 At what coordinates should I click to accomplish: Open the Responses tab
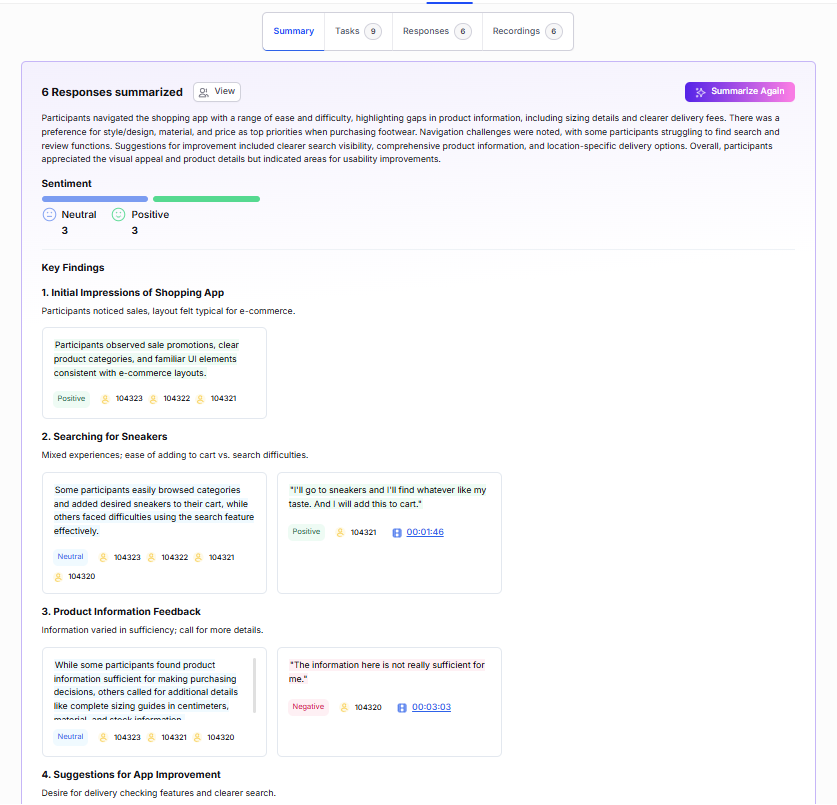pyautogui.click(x=437, y=31)
